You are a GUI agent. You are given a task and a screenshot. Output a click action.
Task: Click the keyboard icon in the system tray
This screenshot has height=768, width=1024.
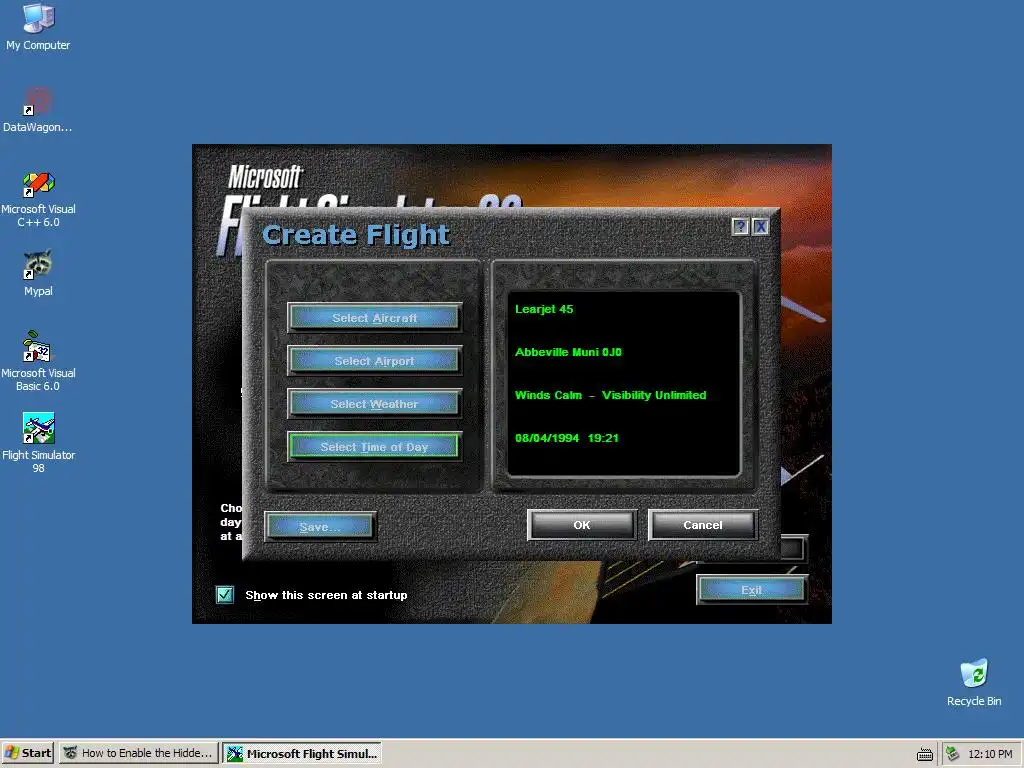tap(925, 754)
